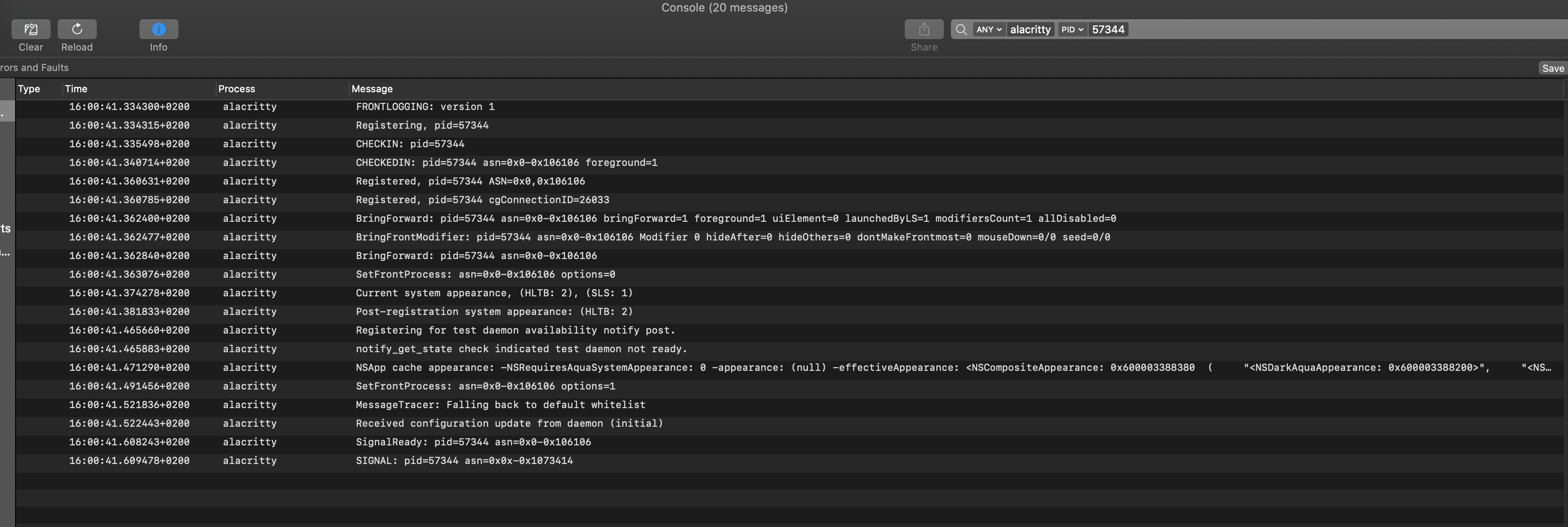Sort messages by the Time column

[x=76, y=88]
